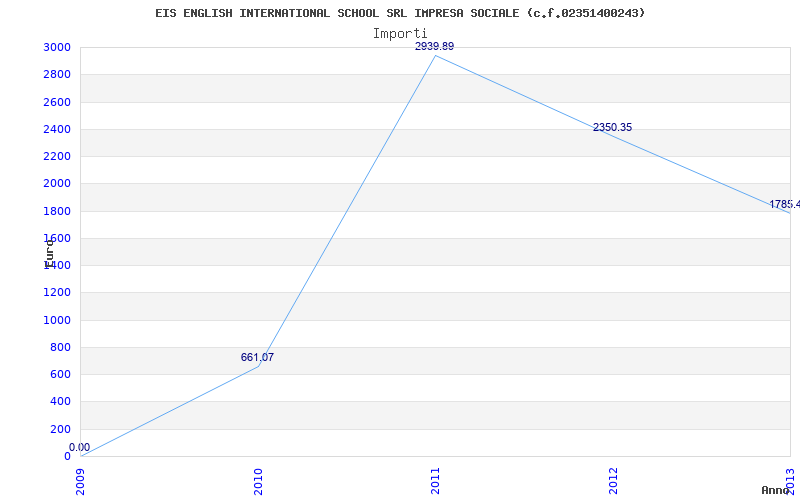Click the y-axis value 400
800x500 pixels.
point(61,402)
